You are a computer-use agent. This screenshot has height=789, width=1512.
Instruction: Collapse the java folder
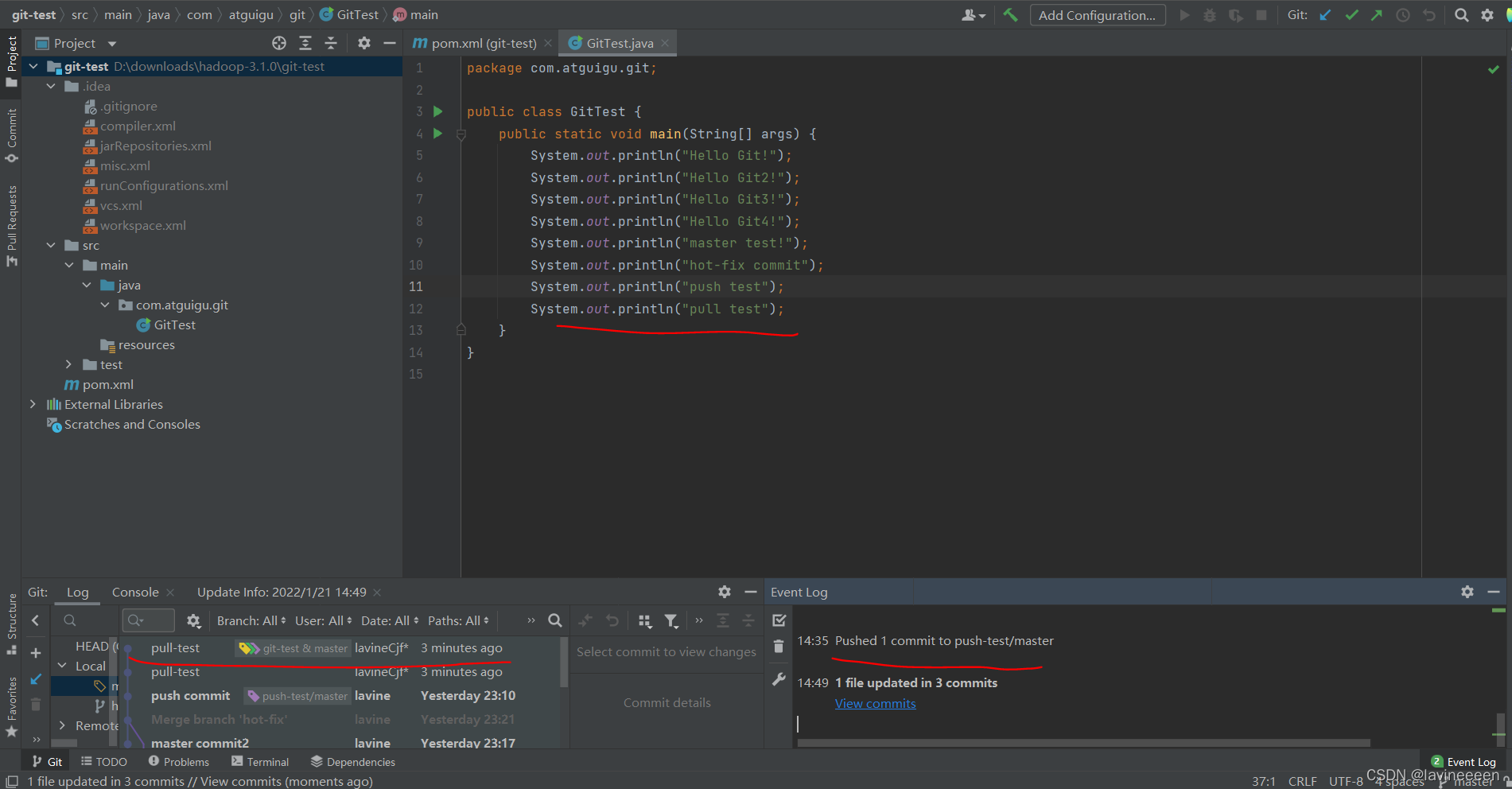point(87,286)
